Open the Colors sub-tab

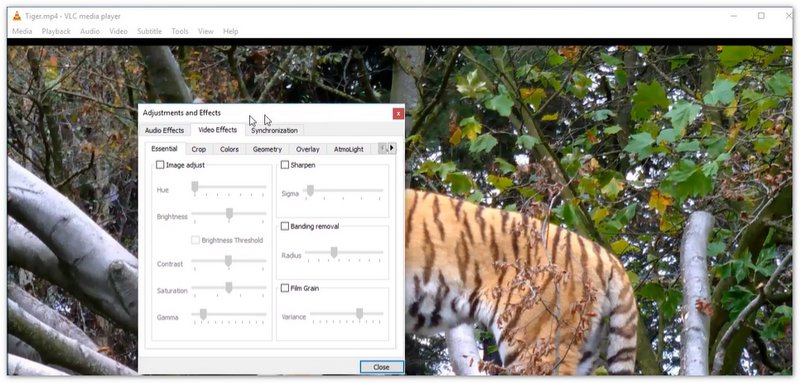(230, 149)
